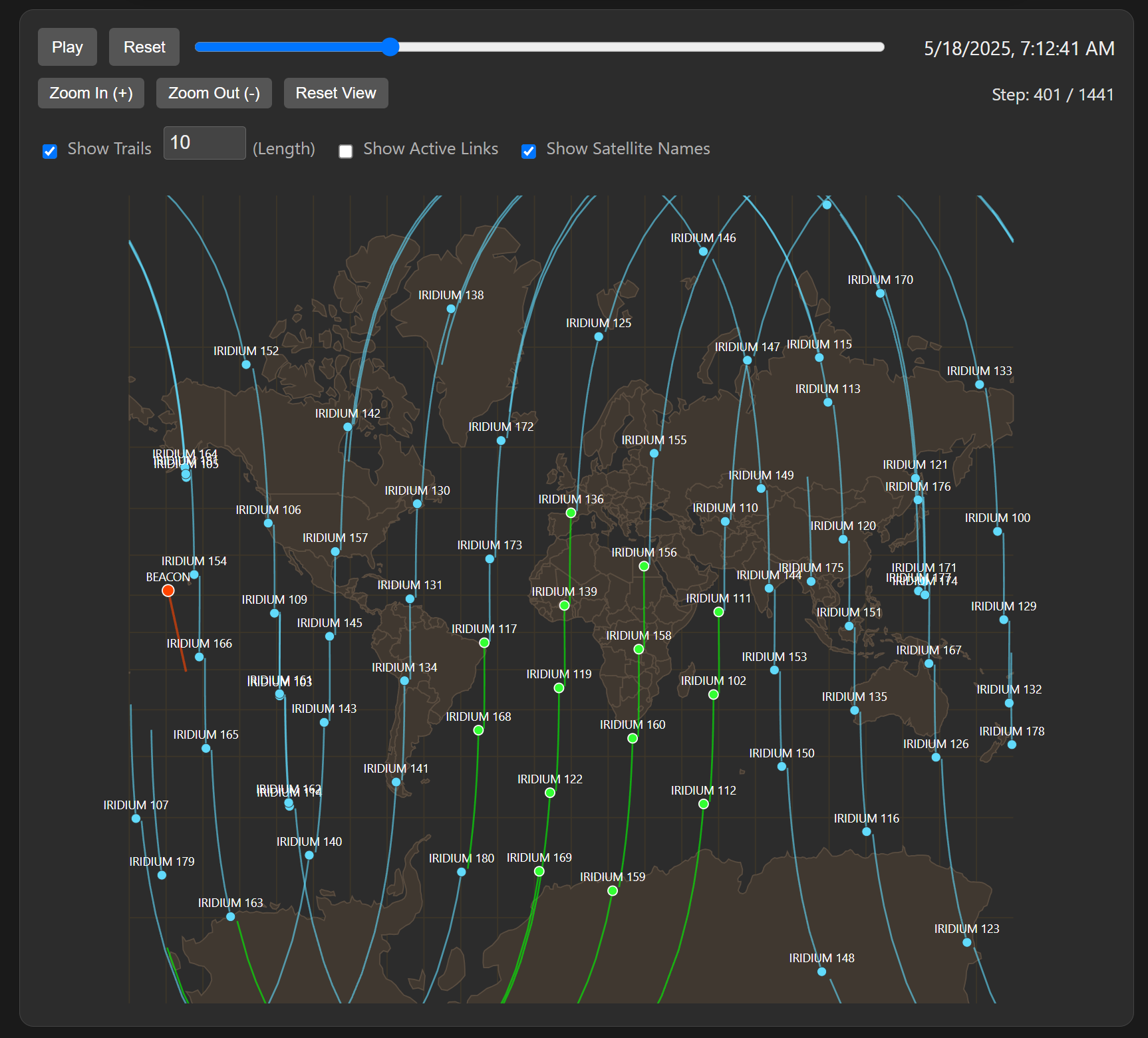Select the IRIDIUM 129 satellite dot
The width and height of the screenshot is (1148, 1038).
coord(1004,620)
